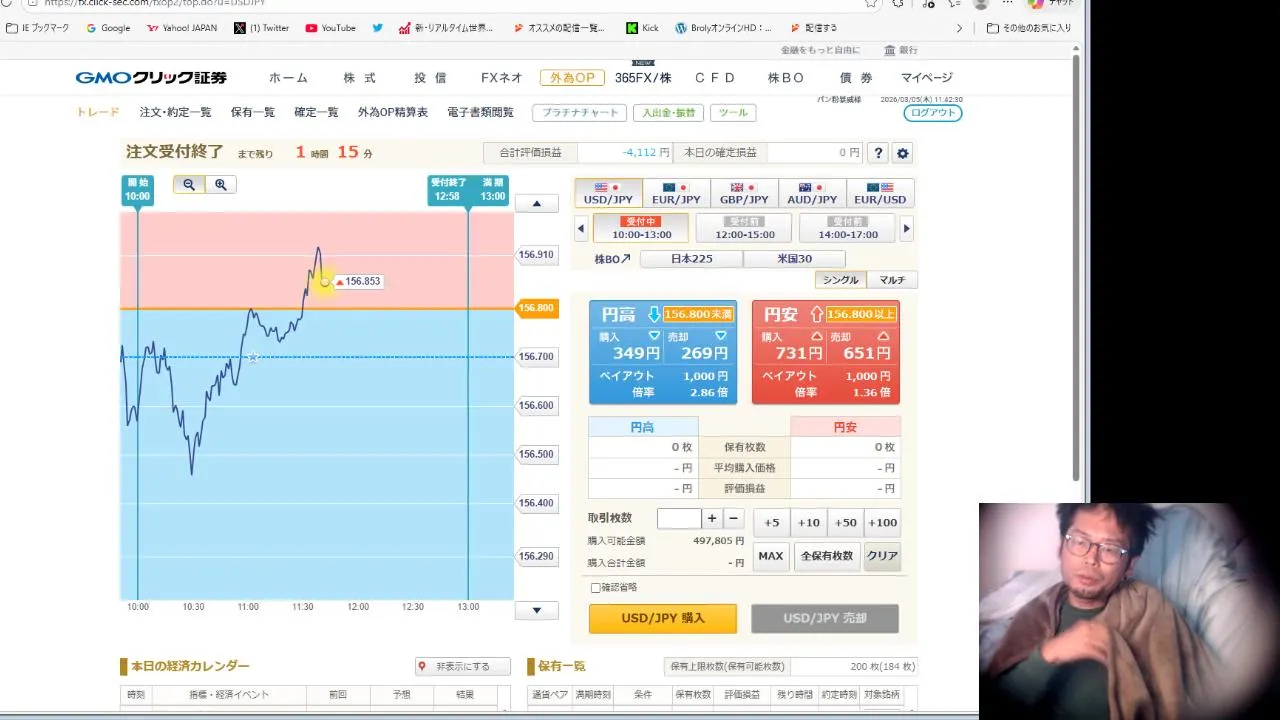The height and width of the screenshot is (720, 1280).
Task: Click the 日本225 button
Action: [691, 259]
